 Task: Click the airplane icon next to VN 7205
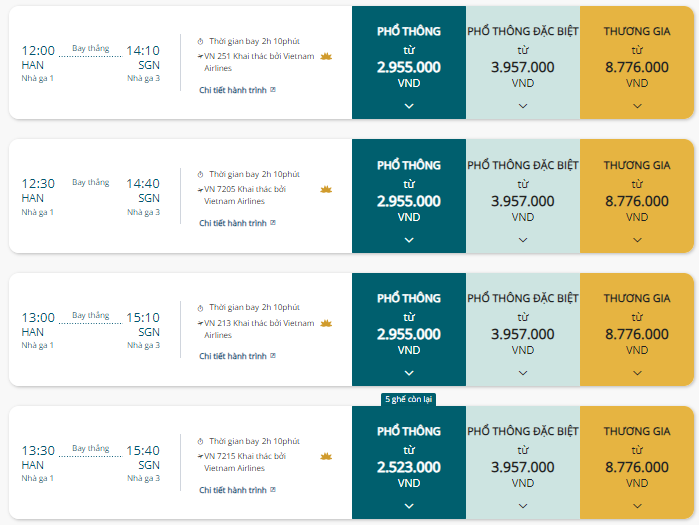click(201, 190)
